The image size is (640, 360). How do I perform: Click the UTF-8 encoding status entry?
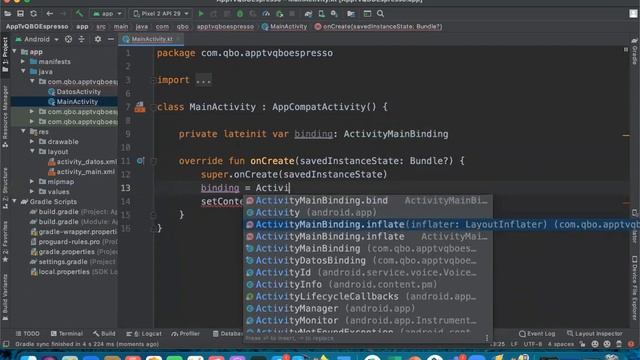pyautogui.click(x=533, y=344)
